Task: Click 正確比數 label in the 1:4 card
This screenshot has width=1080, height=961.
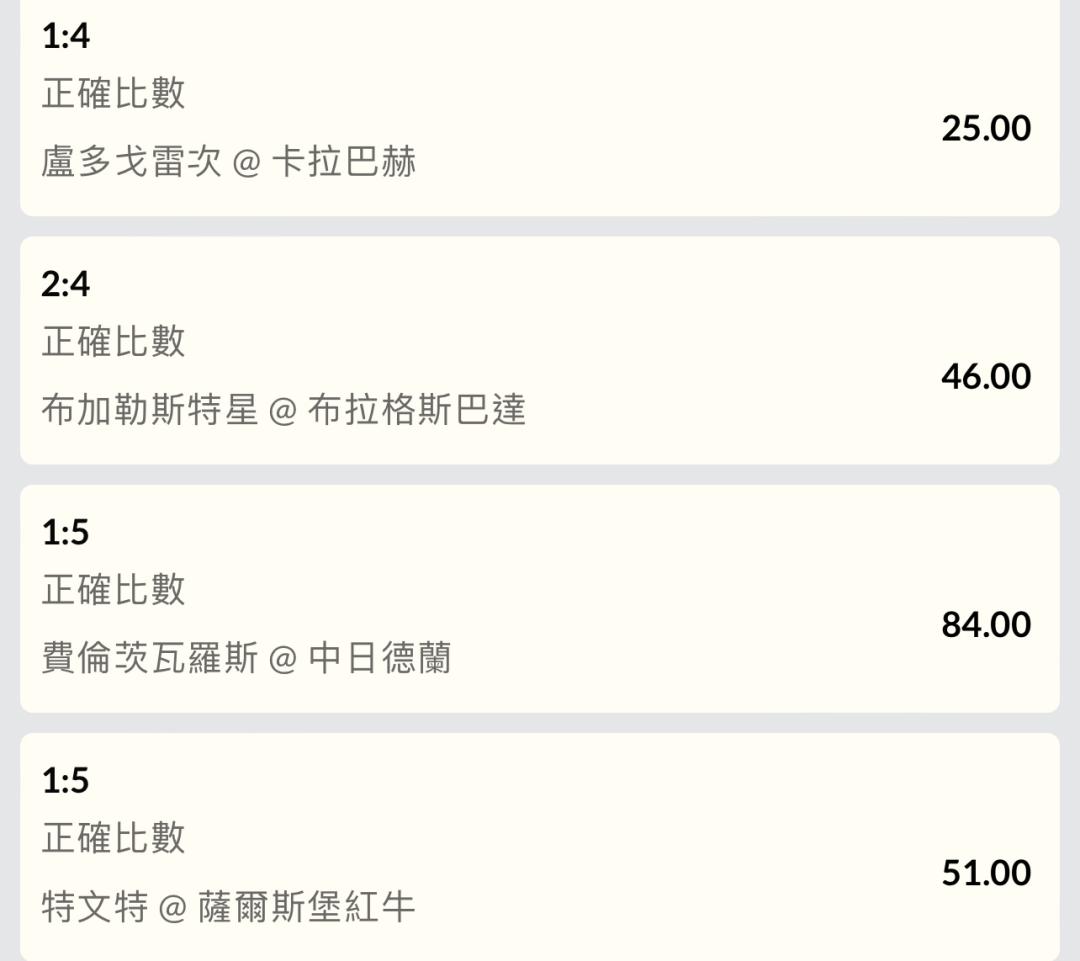Action: (113, 93)
